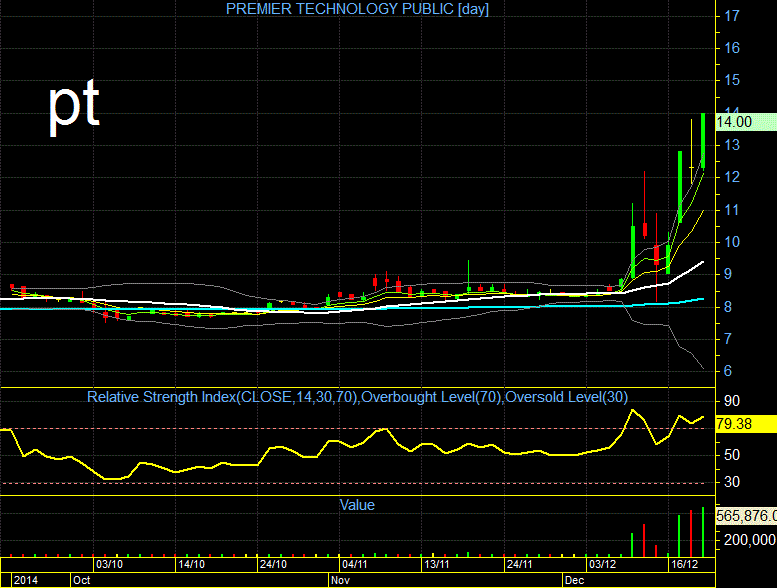777x588 pixels.
Task: Click the 17 price axis label
Action: [x=732, y=16]
